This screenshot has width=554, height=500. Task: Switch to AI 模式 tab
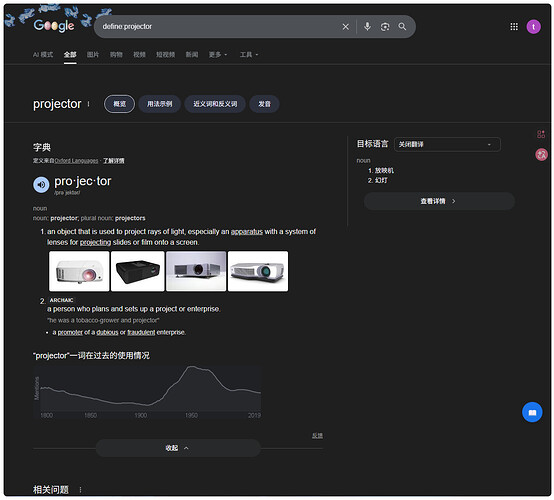(43, 55)
